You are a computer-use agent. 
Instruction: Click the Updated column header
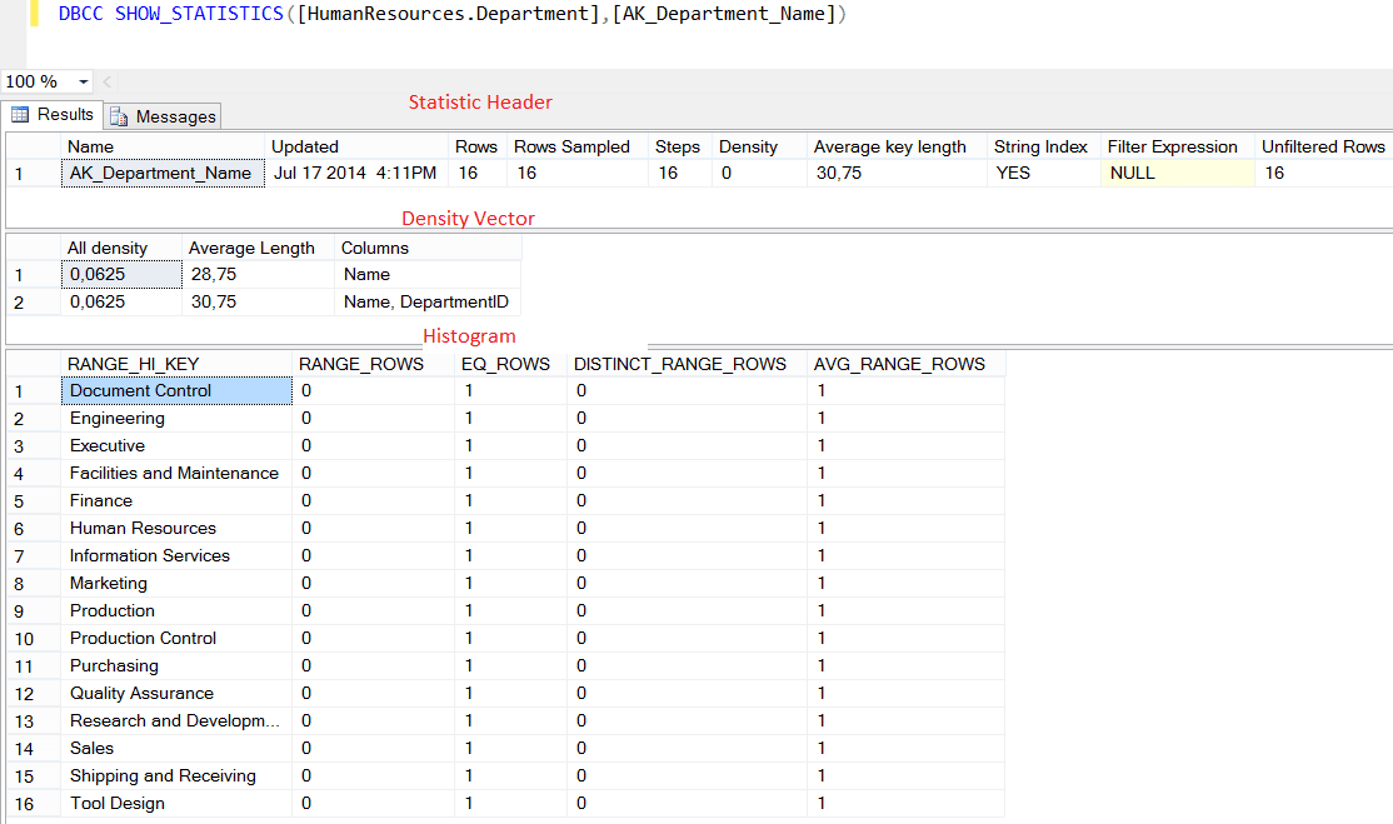[354, 147]
